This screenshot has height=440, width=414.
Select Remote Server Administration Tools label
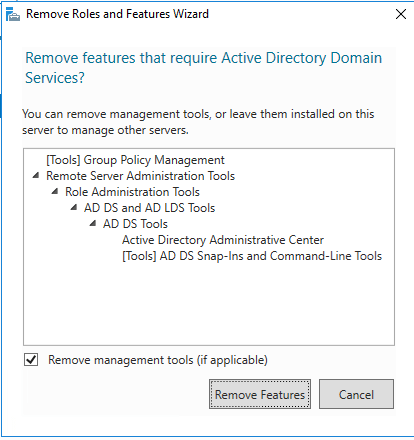140,176
